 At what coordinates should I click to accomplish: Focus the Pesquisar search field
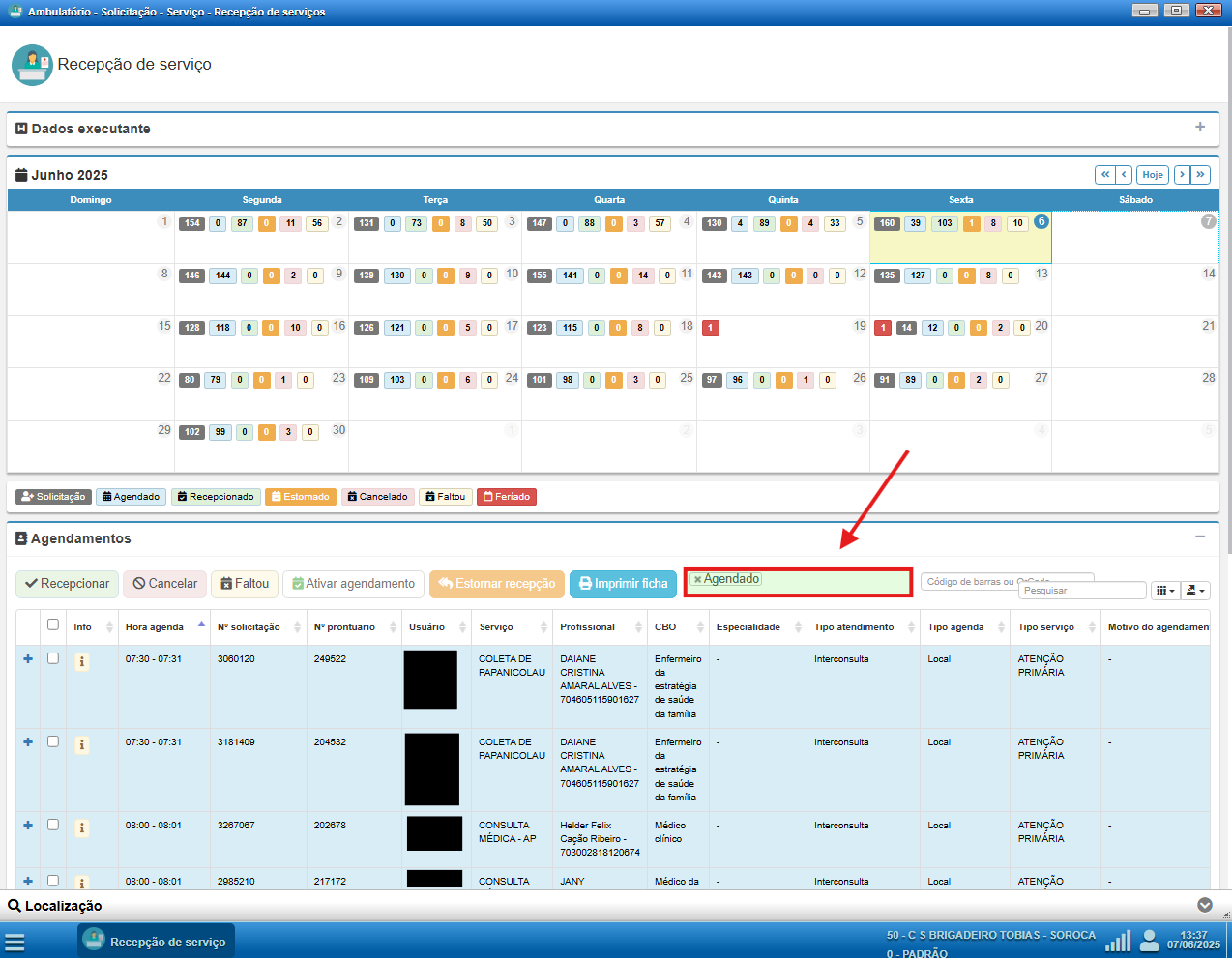1081,591
